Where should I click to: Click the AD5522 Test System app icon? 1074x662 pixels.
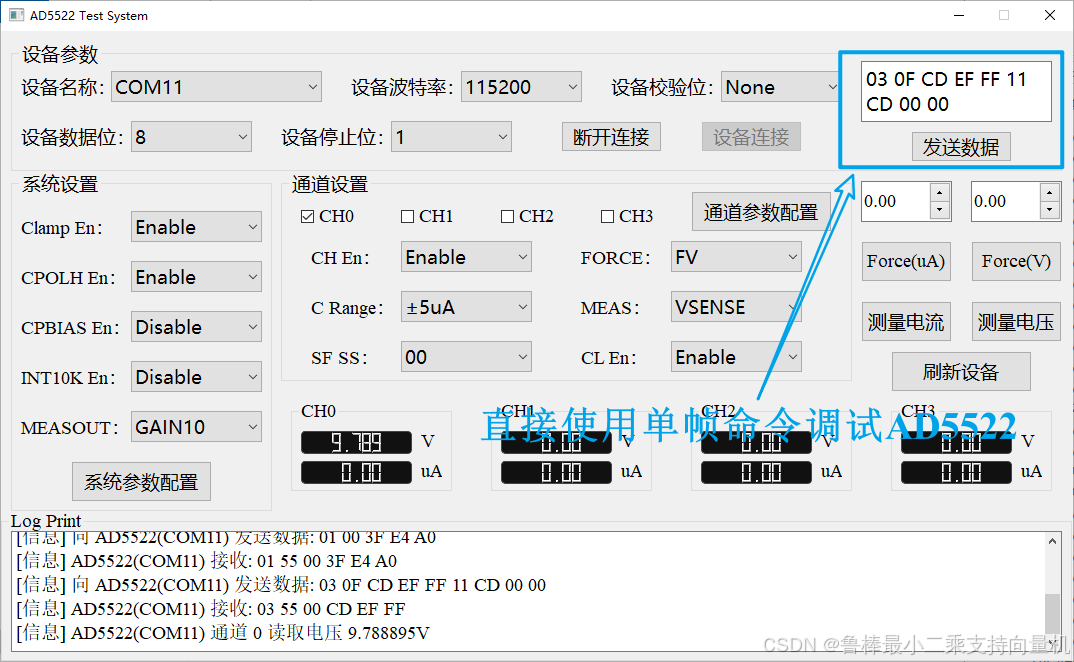click(16, 15)
